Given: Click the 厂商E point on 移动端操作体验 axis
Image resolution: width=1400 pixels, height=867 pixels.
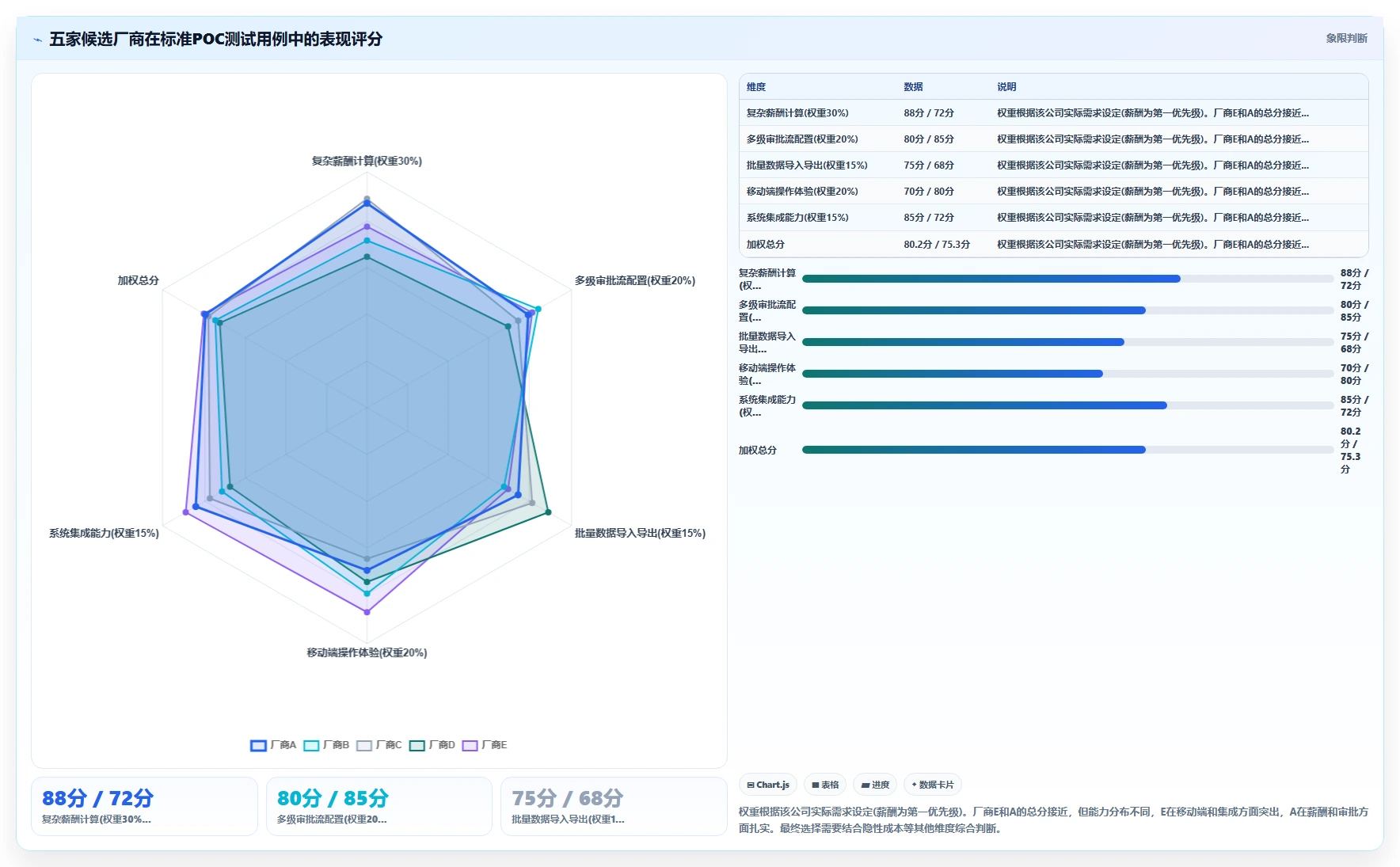Looking at the screenshot, I should [x=367, y=612].
